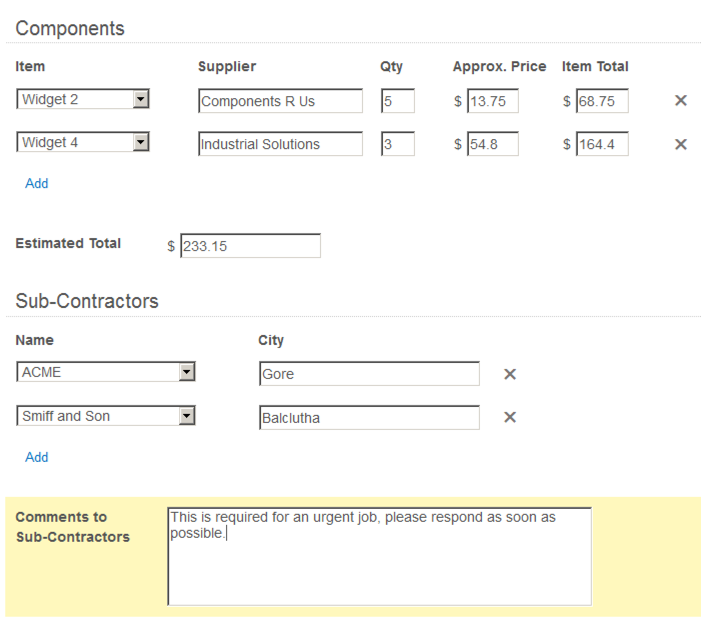Expand the Smiff and Son dropdown

tap(186, 416)
